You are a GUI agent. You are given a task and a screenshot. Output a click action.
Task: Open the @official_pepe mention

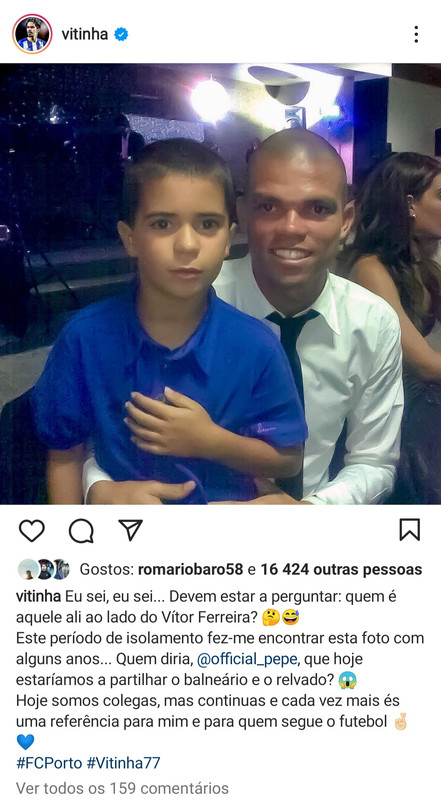[x=247, y=659]
